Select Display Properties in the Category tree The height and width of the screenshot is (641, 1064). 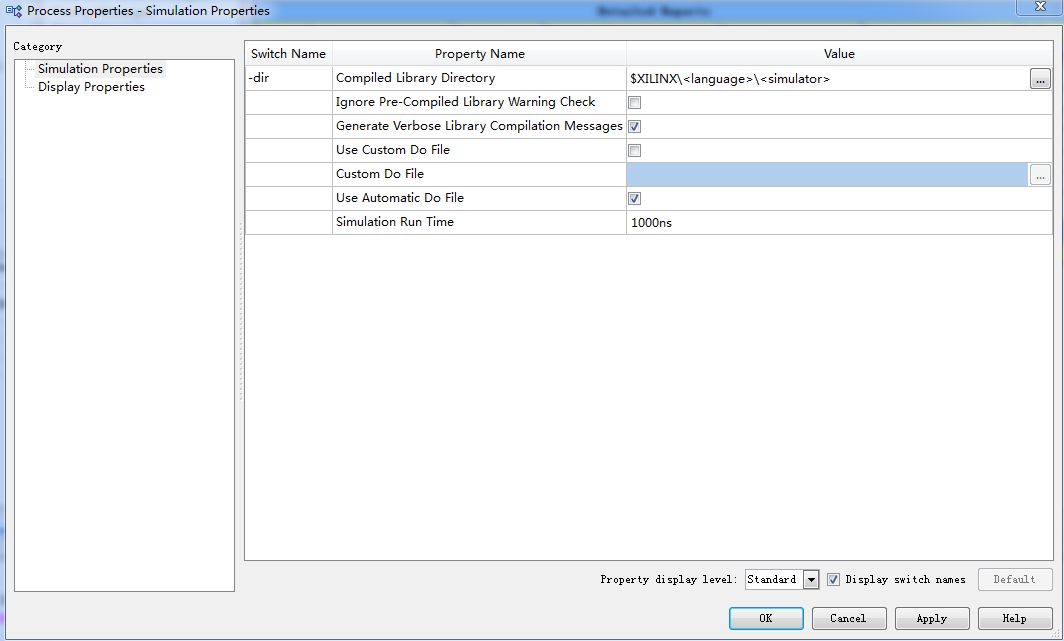point(91,87)
